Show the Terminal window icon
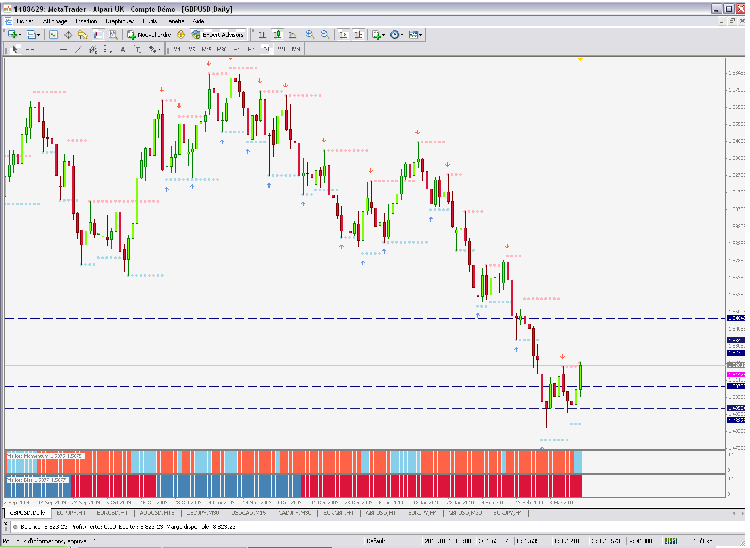Image resolution: width=750 pixels, height=548 pixels. tap(98, 34)
